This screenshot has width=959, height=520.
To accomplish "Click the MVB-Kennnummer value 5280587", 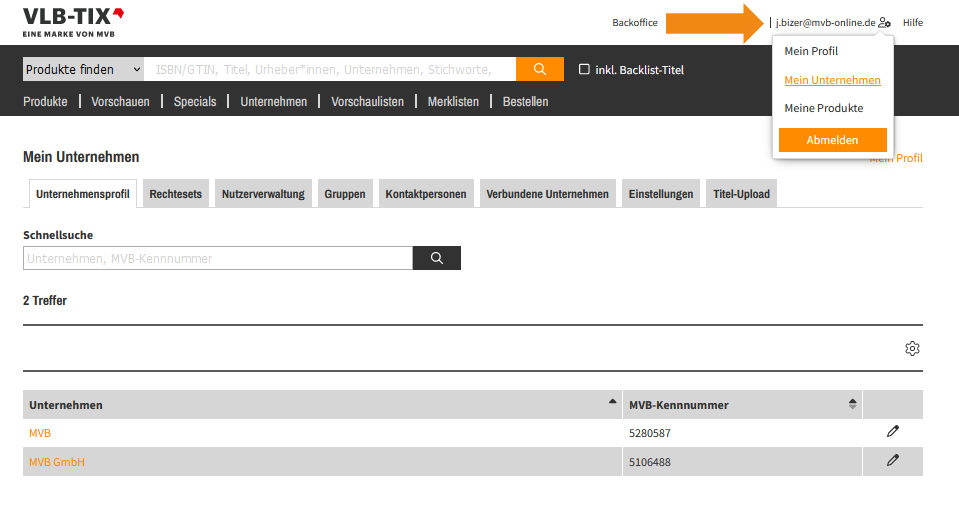I will [x=650, y=433].
